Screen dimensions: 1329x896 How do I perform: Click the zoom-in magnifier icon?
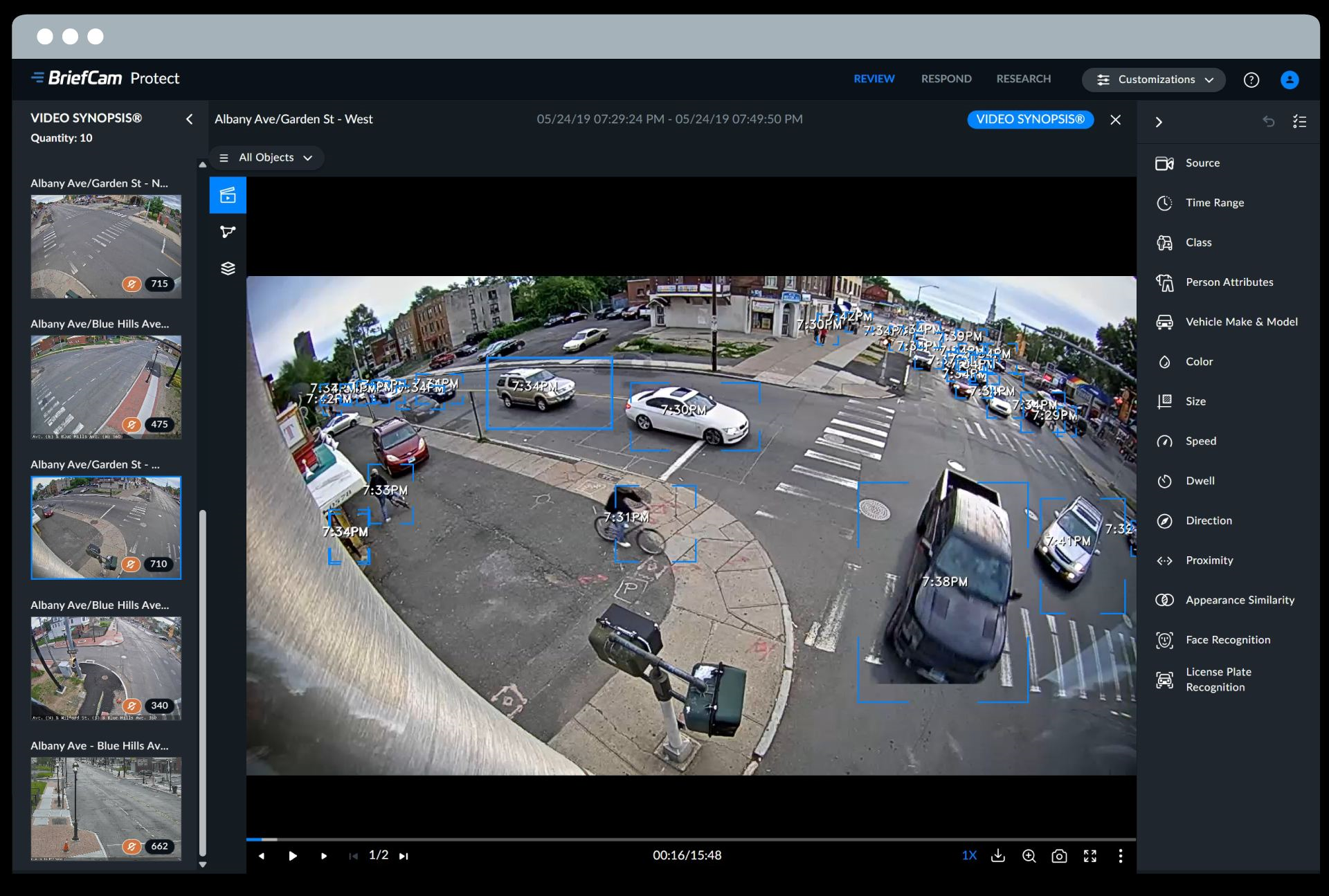point(1029,856)
